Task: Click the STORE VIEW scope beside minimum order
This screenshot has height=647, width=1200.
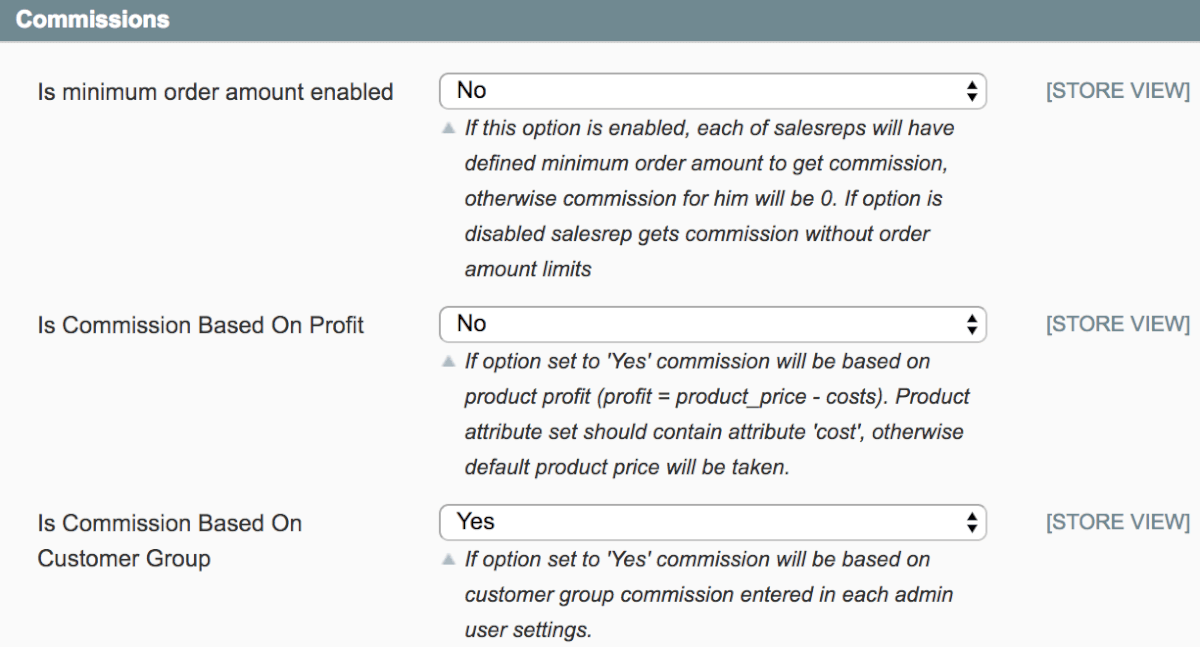Action: click(1117, 92)
